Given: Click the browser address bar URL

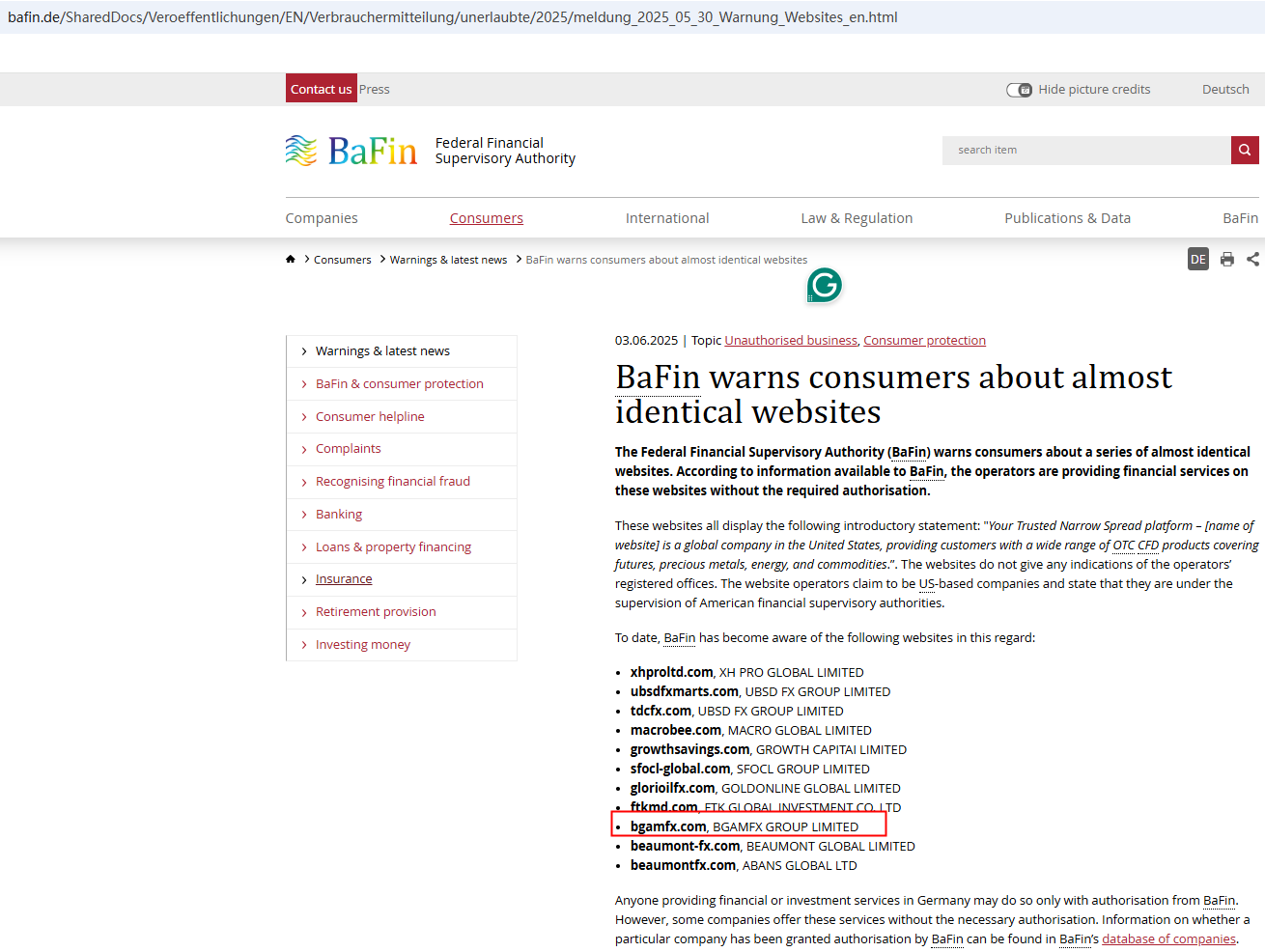Looking at the screenshot, I should (x=453, y=17).
